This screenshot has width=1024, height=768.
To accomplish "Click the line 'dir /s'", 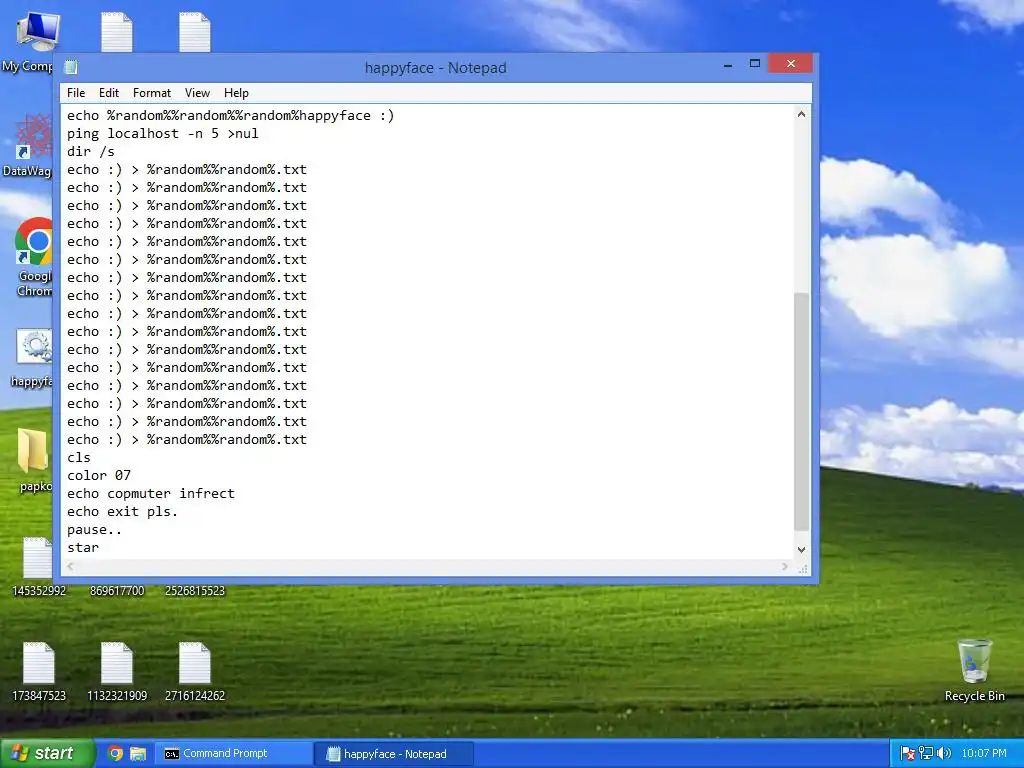I will pyautogui.click(x=91, y=152).
